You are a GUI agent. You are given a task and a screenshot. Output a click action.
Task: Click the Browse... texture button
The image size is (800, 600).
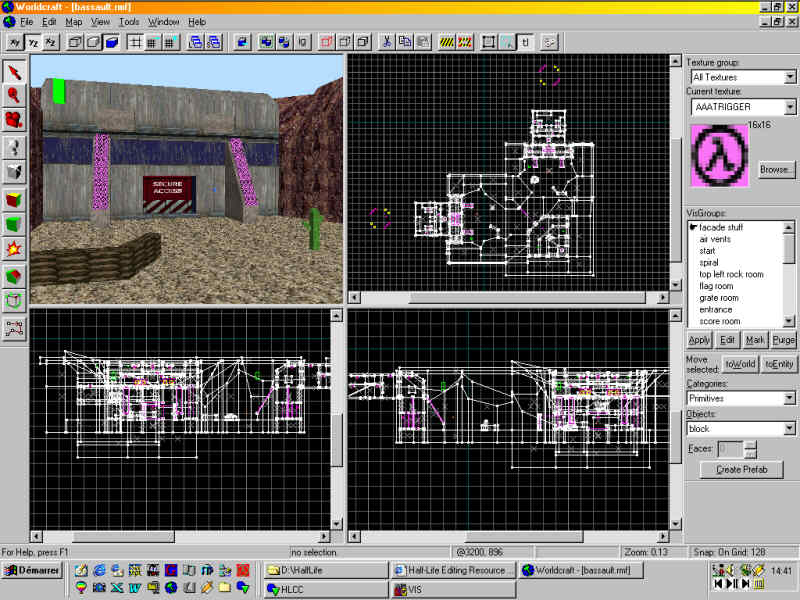[x=775, y=169]
